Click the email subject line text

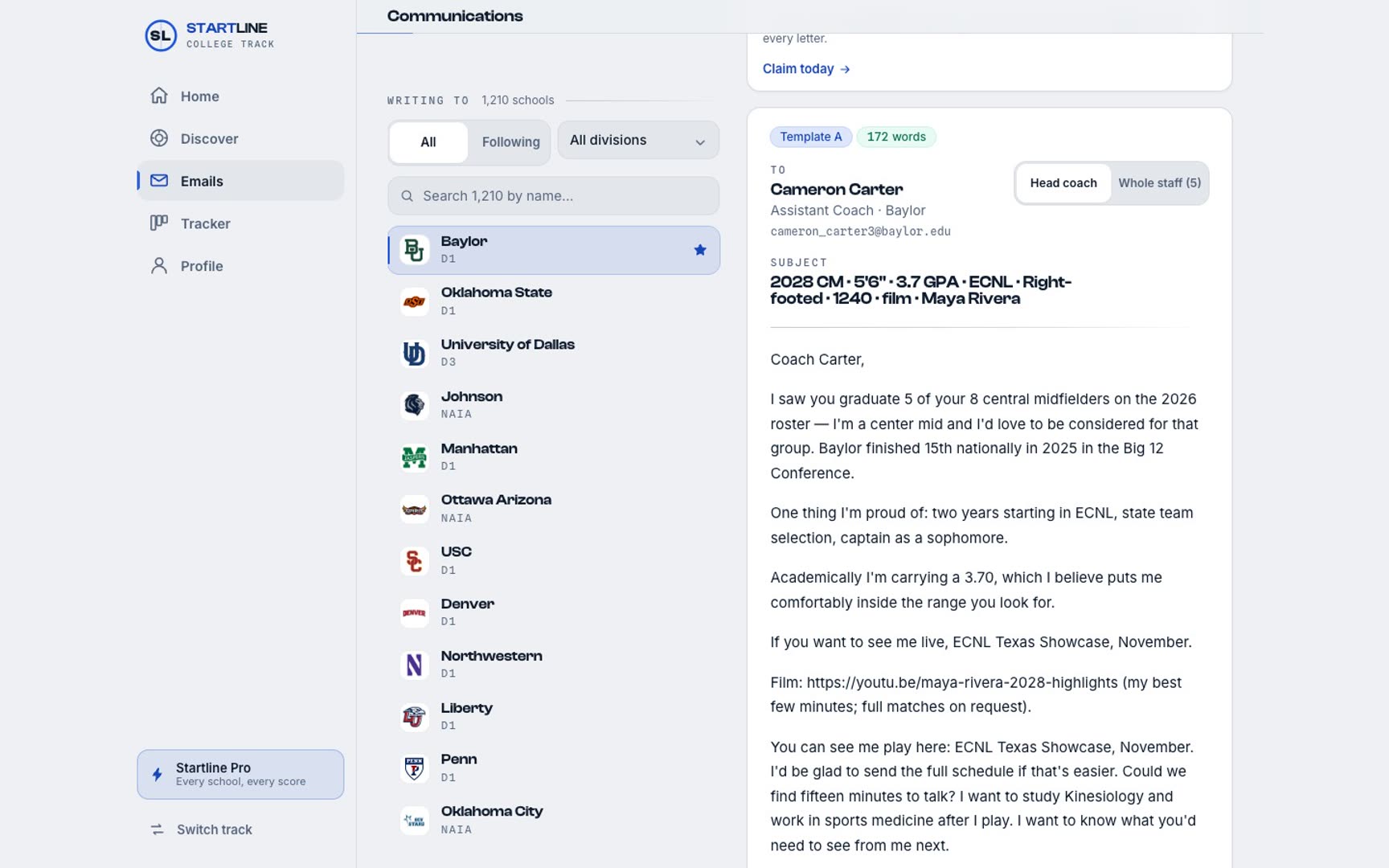click(x=920, y=290)
